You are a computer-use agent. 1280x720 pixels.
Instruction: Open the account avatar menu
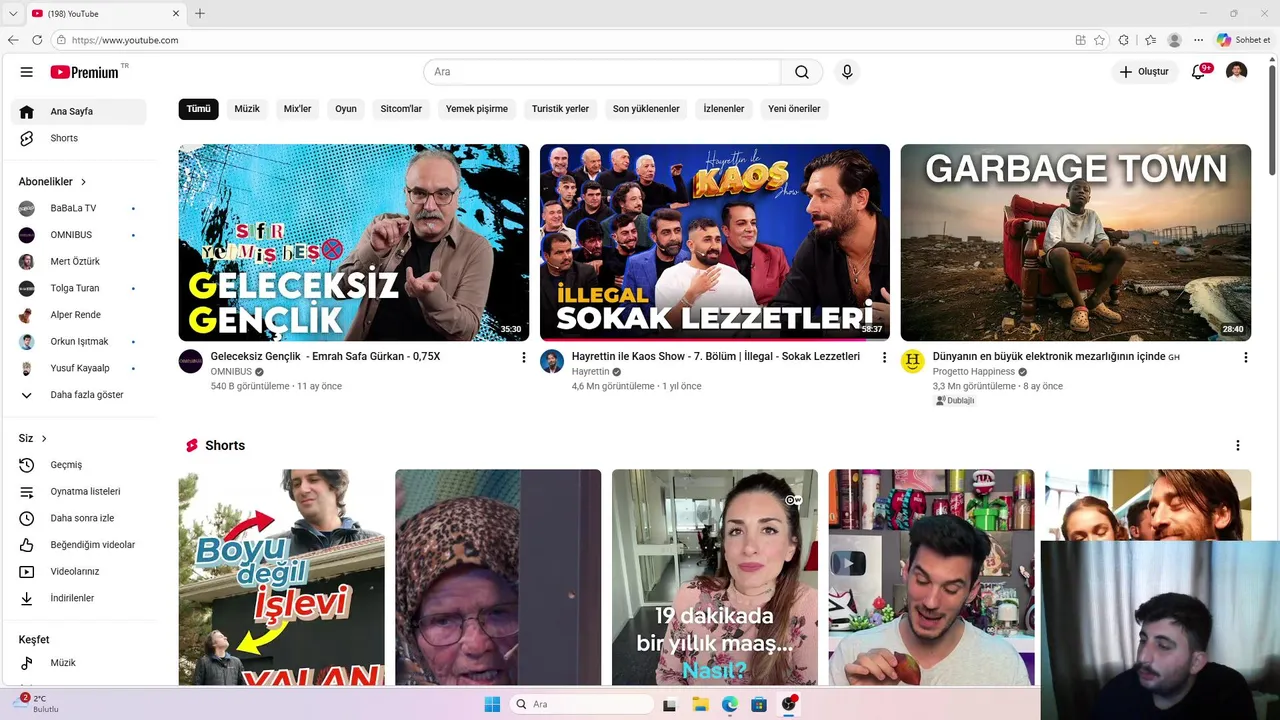tap(1237, 72)
